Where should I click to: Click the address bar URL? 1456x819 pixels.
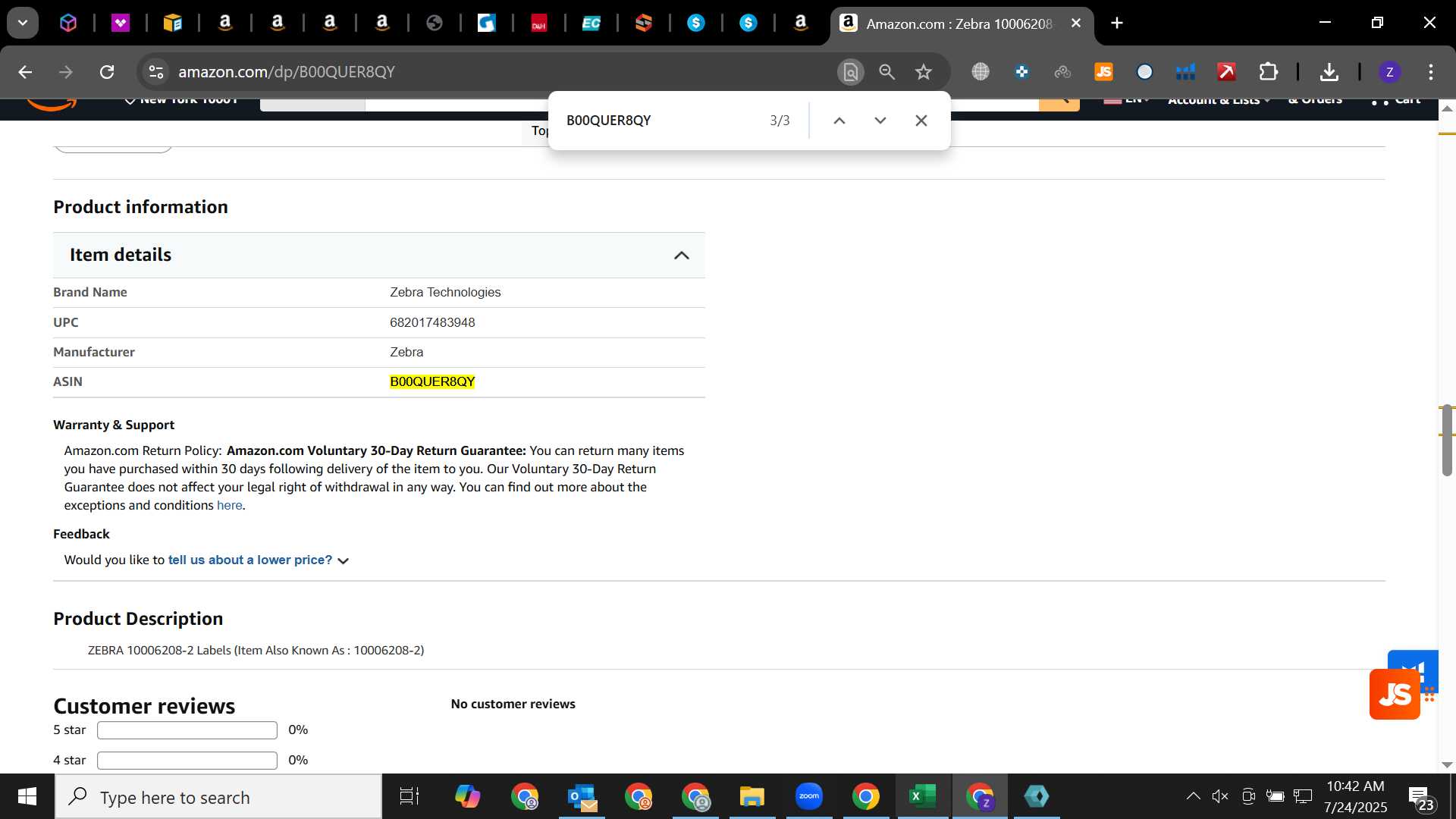pyautogui.click(x=287, y=72)
